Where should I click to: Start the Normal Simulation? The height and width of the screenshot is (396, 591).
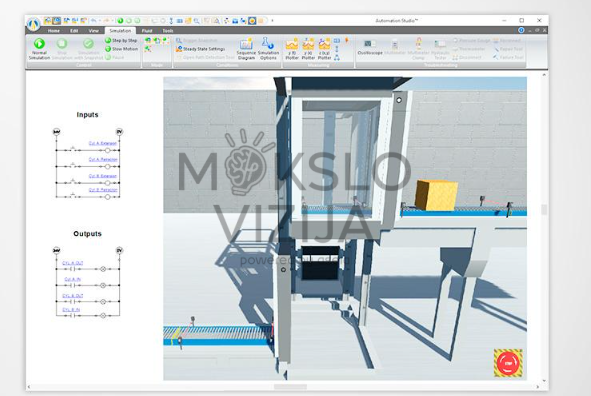pyautogui.click(x=39, y=49)
